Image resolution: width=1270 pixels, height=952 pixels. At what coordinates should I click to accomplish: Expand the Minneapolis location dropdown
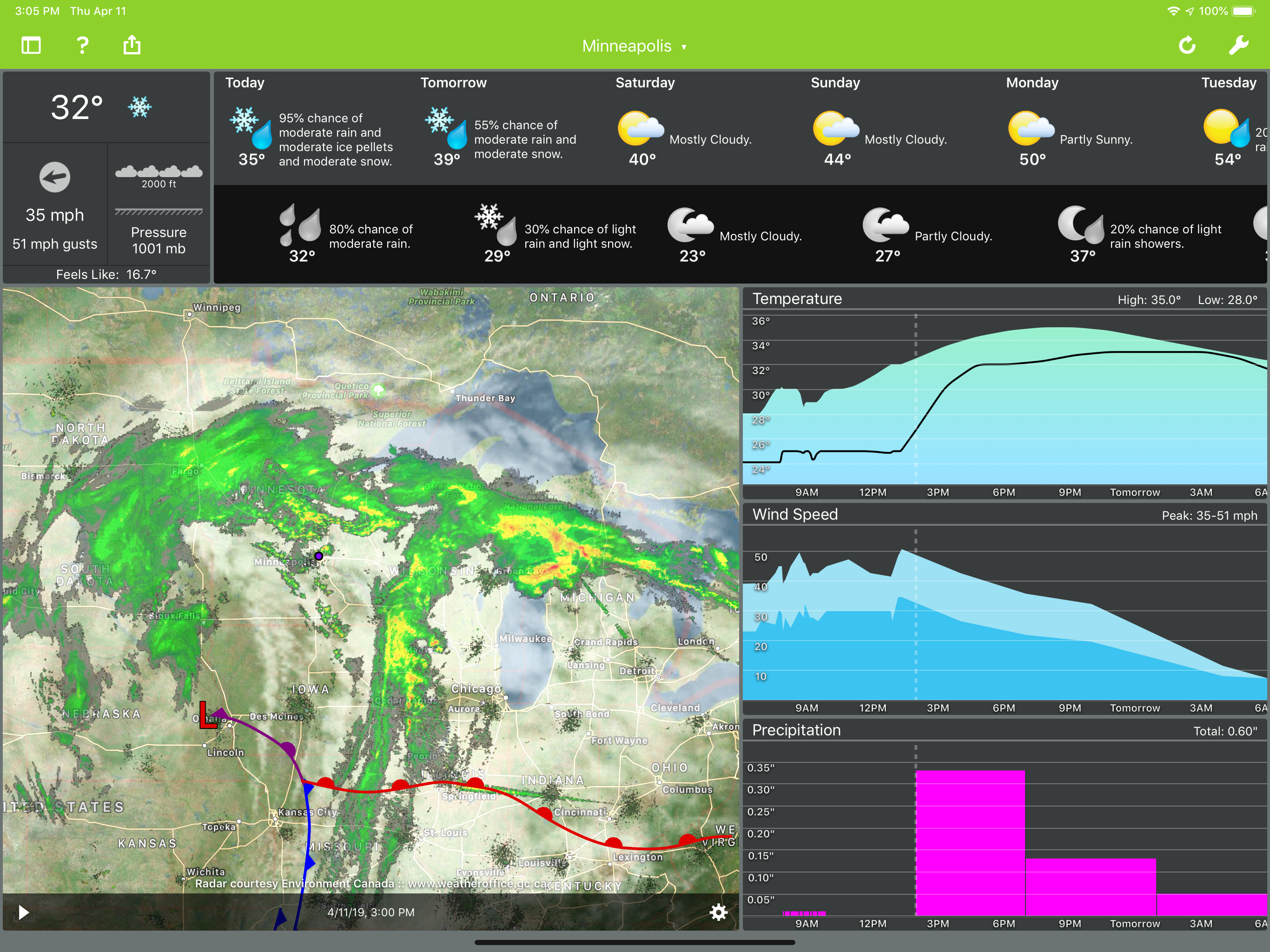pos(635,46)
